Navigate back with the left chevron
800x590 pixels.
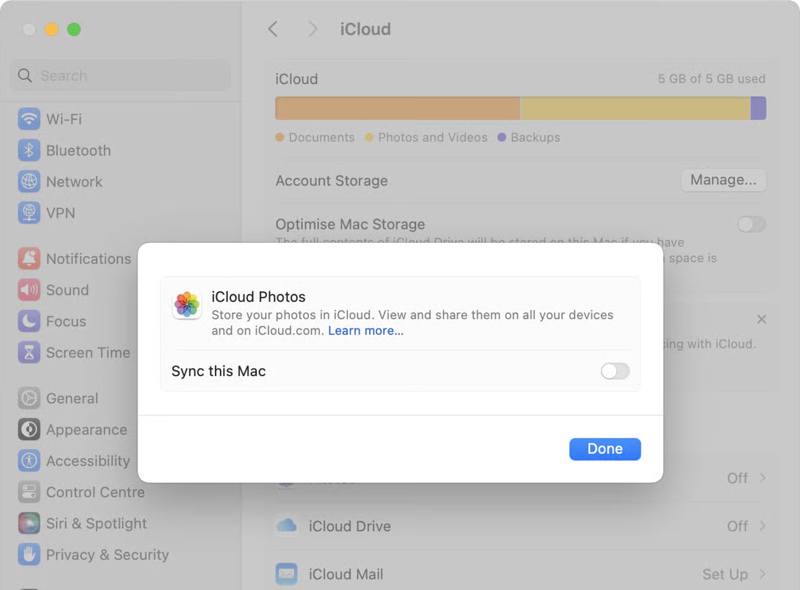pyautogui.click(x=273, y=29)
